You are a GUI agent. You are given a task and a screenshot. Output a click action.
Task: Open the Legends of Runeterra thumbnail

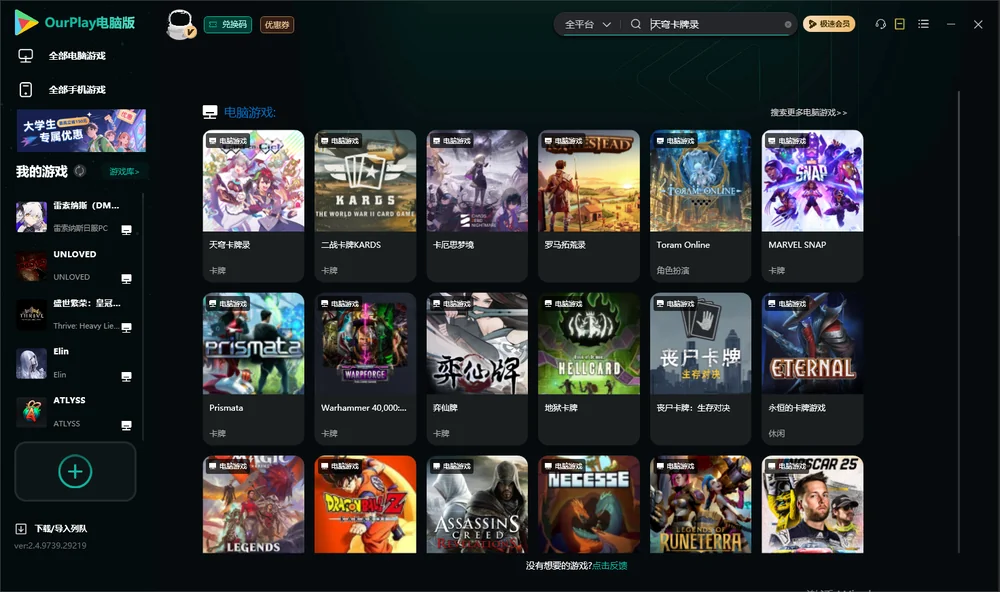[700, 504]
